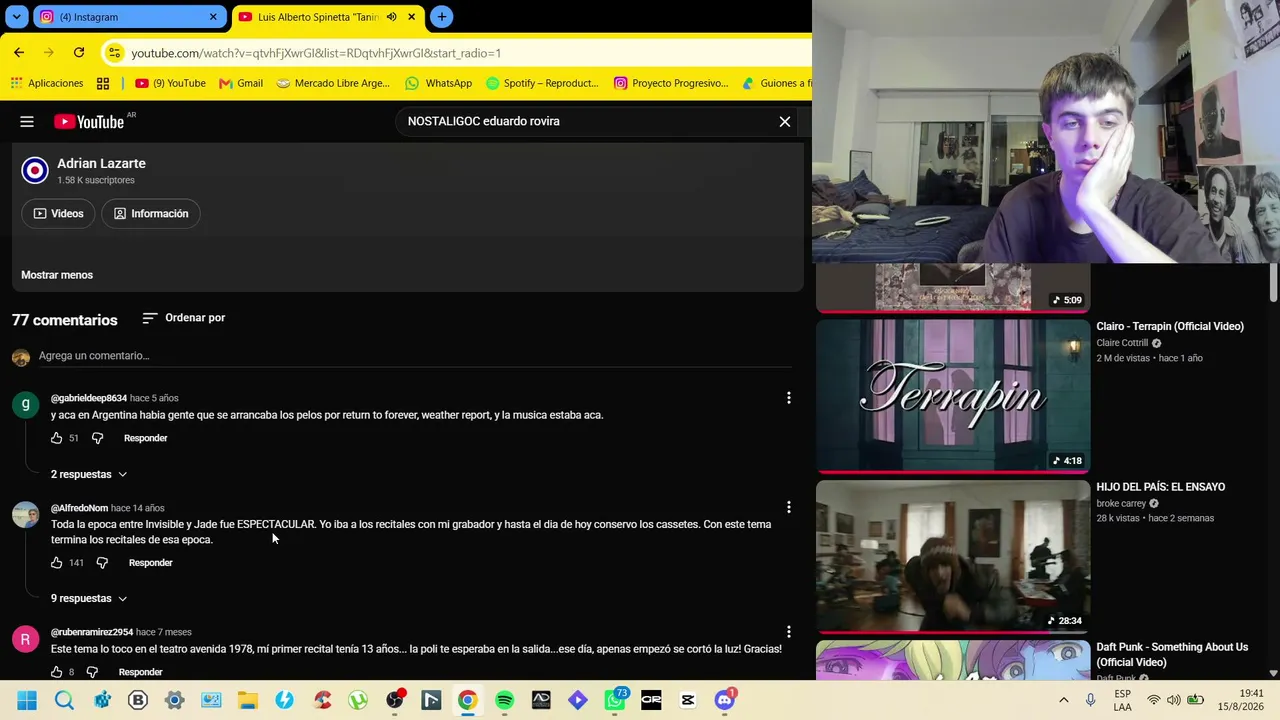Image resolution: width=1280 pixels, height=720 pixels.
Task: Reply to @gabrieldeep8634 with Responder
Action: point(146,438)
